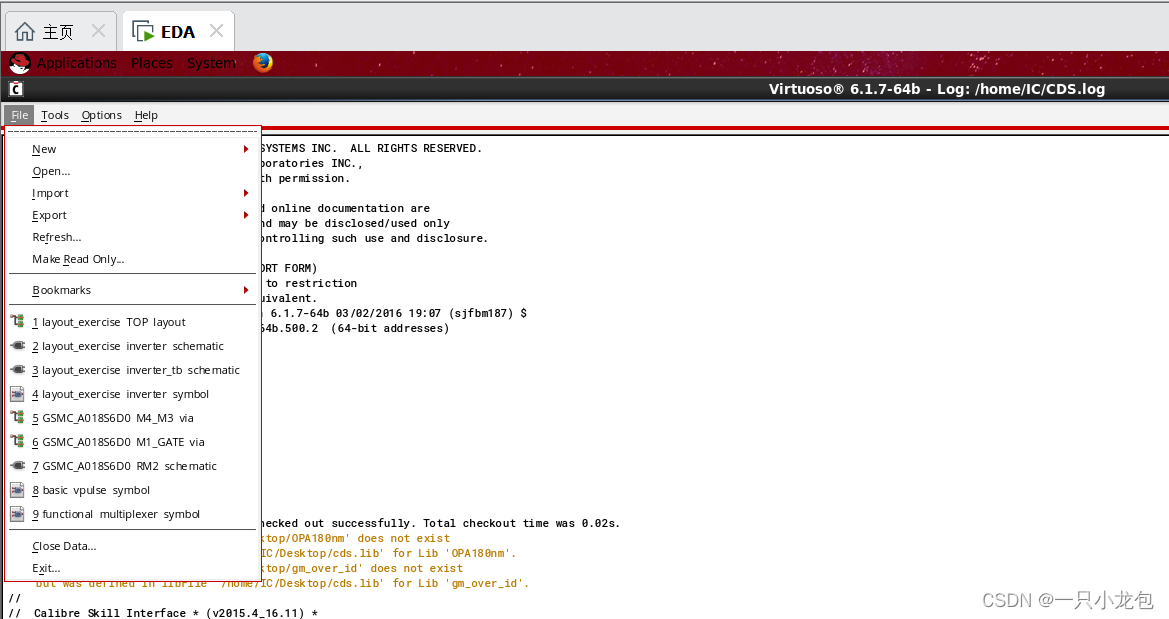Open the File menu
This screenshot has height=619, width=1169.
(x=19, y=115)
